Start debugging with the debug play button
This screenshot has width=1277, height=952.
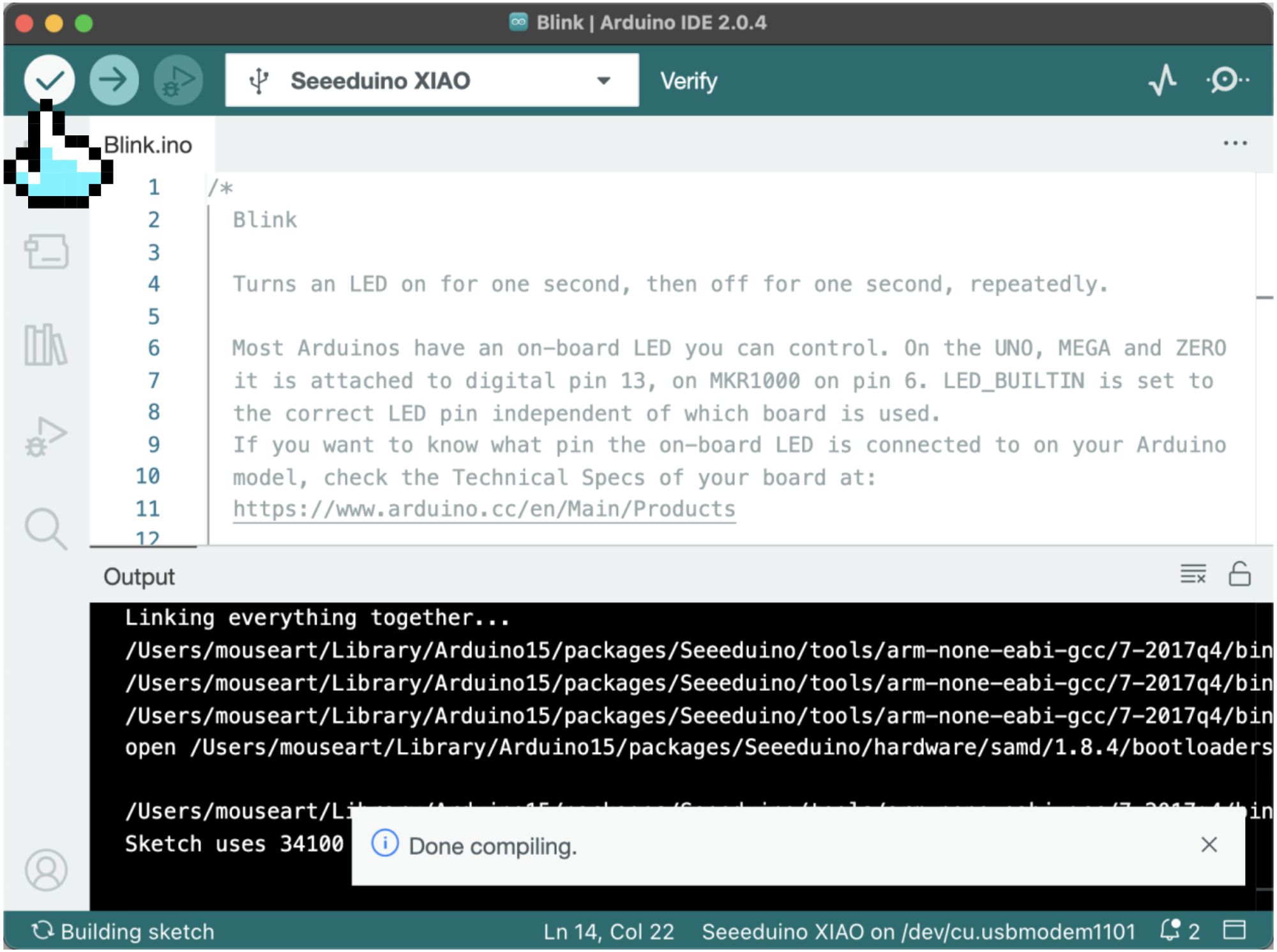[178, 80]
